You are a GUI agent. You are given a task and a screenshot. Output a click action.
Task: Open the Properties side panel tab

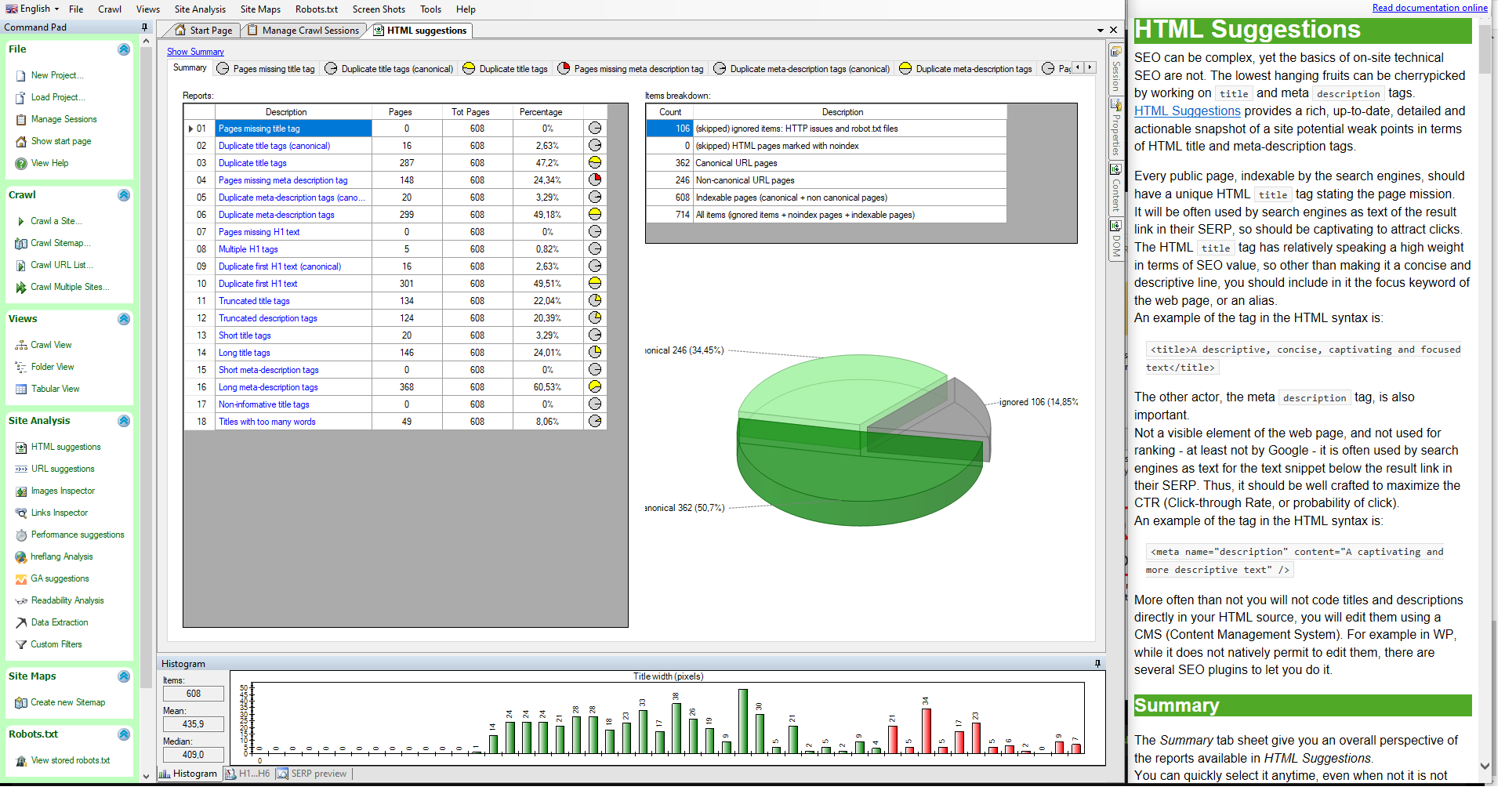pos(1115,129)
